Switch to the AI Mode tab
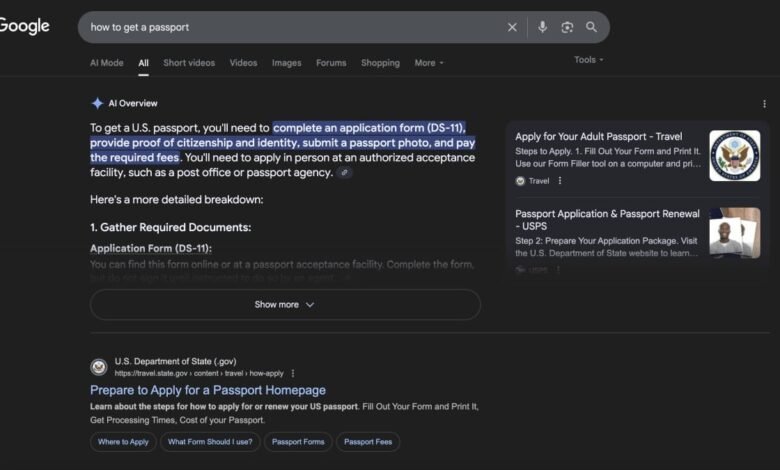The height and width of the screenshot is (470, 780). tap(106, 63)
